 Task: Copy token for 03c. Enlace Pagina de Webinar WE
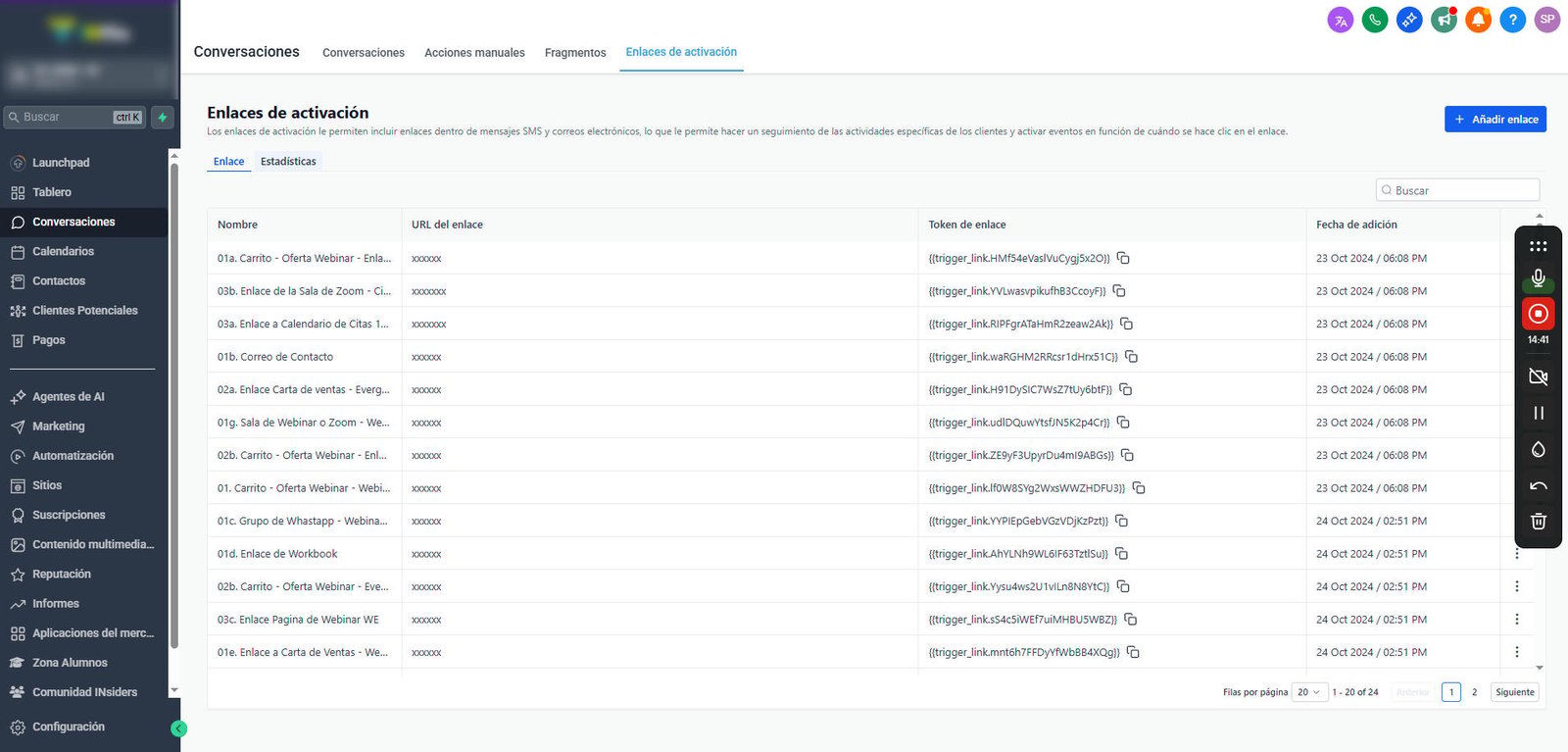(1130, 620)
